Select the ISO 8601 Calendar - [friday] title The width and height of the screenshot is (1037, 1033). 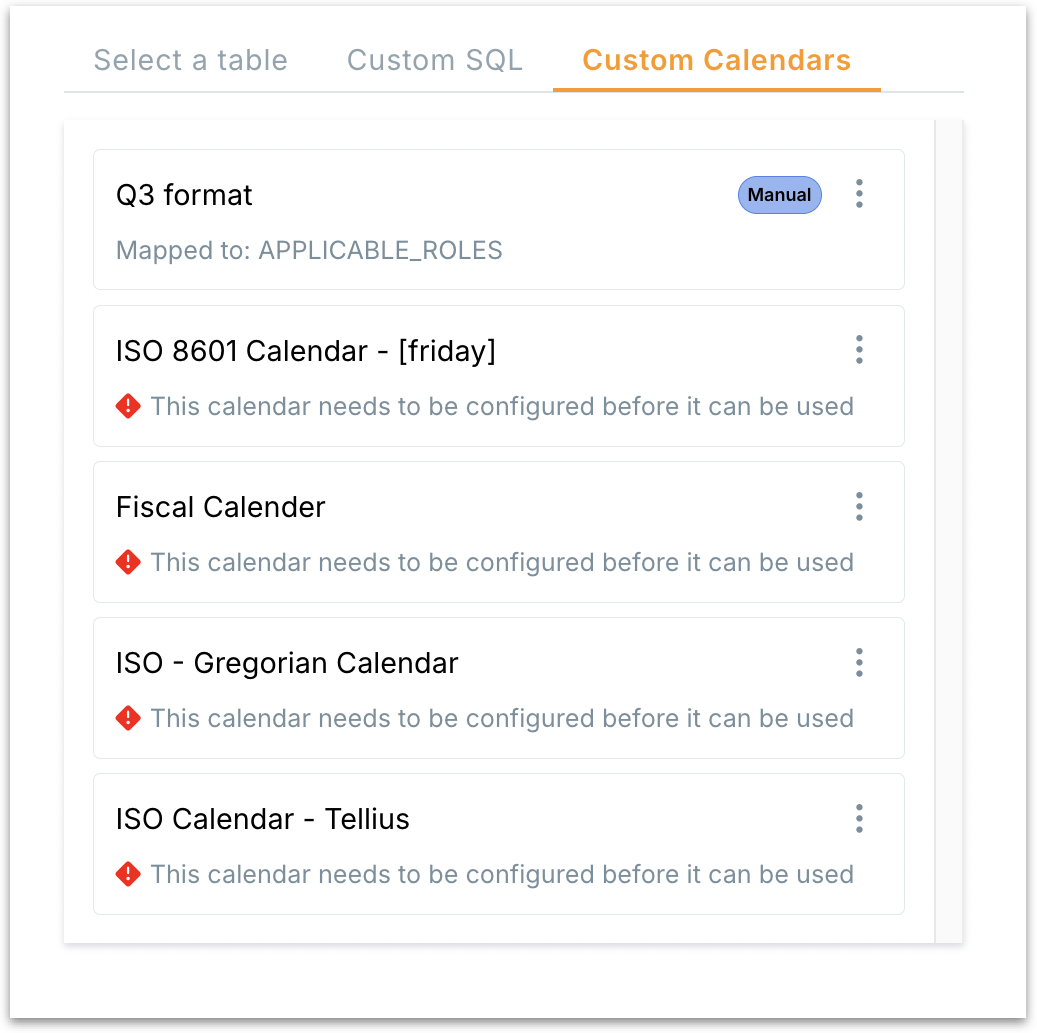pyautogui.click(x=305, y=351)
